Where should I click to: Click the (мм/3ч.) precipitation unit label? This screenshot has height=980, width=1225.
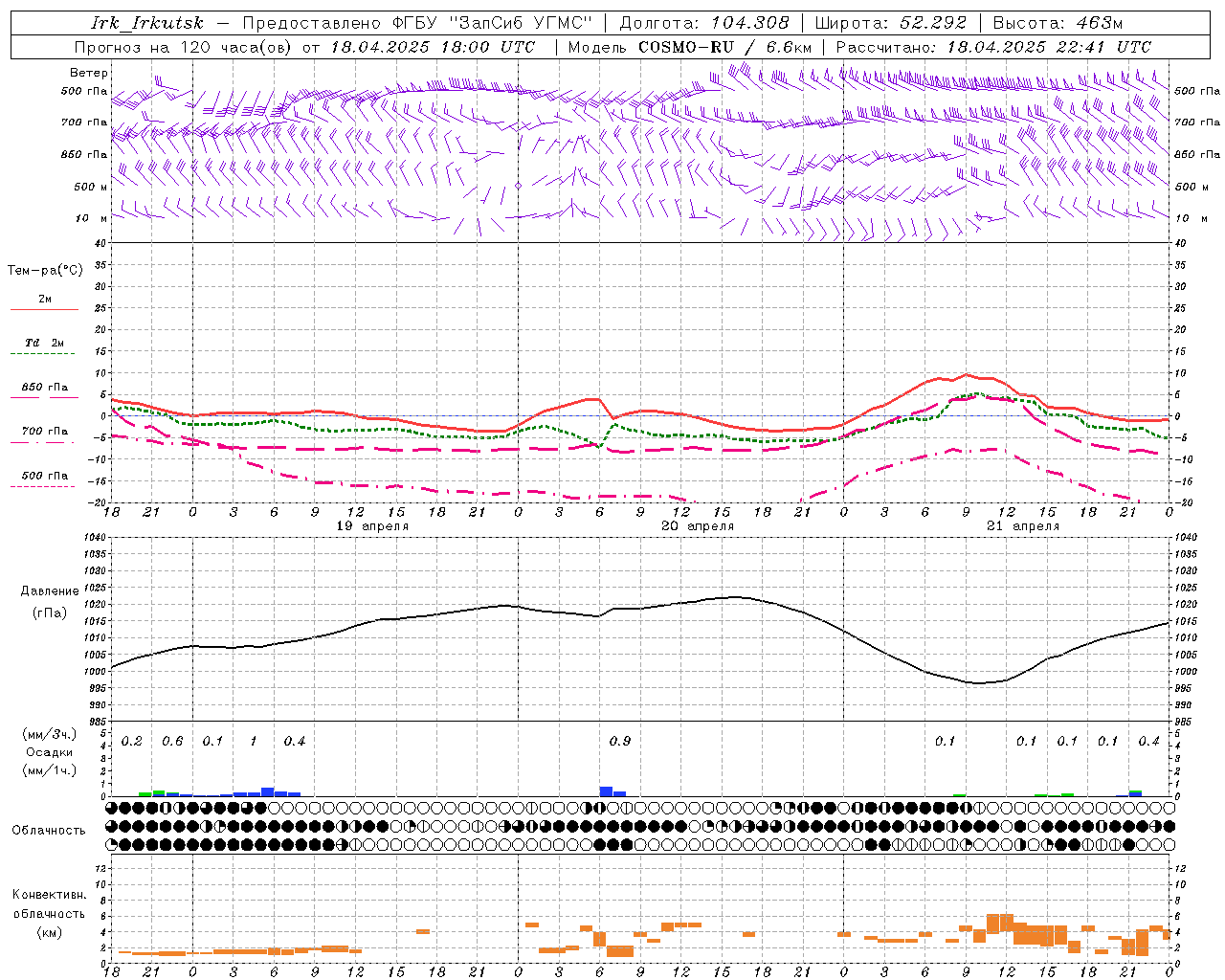coord(49,734)
